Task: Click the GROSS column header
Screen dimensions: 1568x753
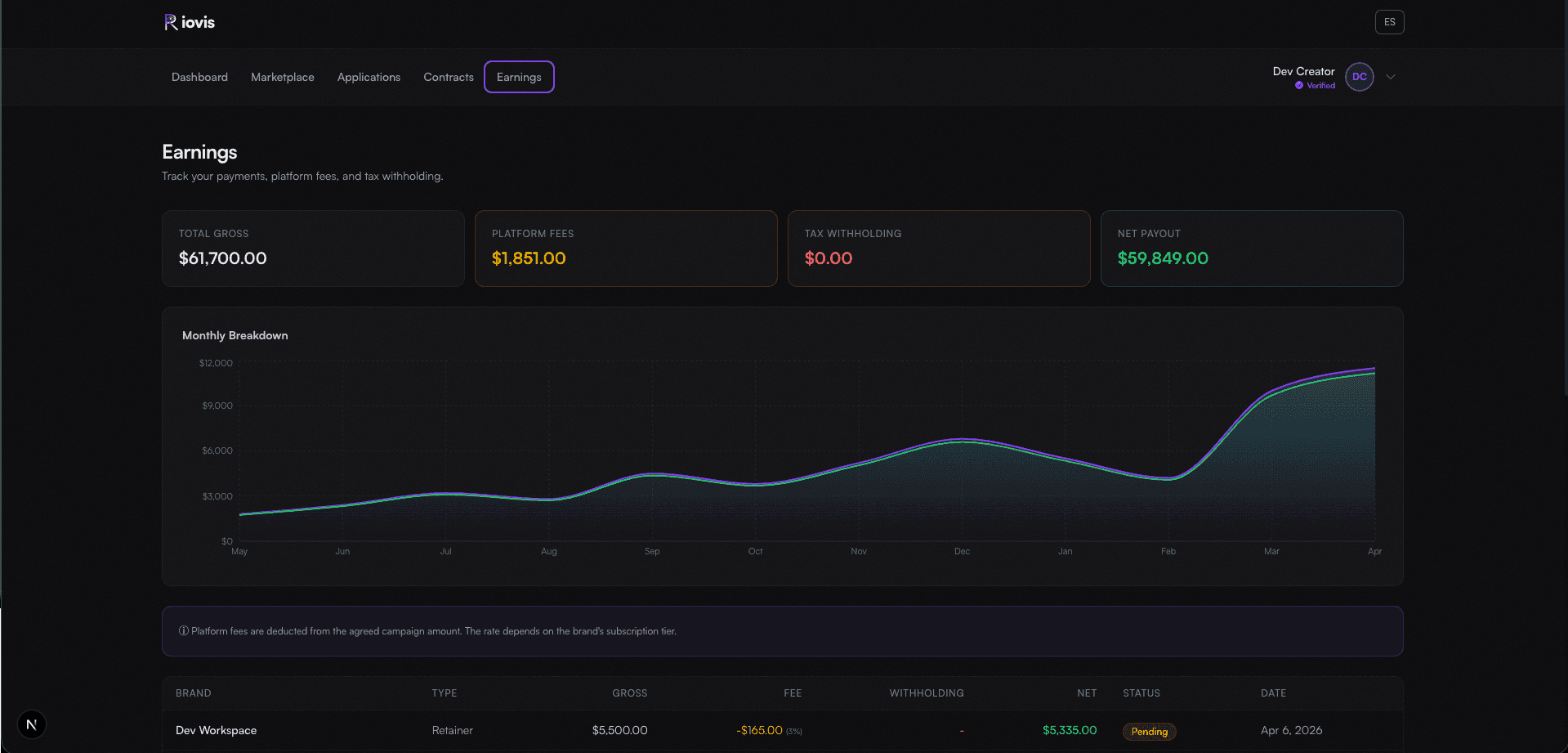Action: 630,693
